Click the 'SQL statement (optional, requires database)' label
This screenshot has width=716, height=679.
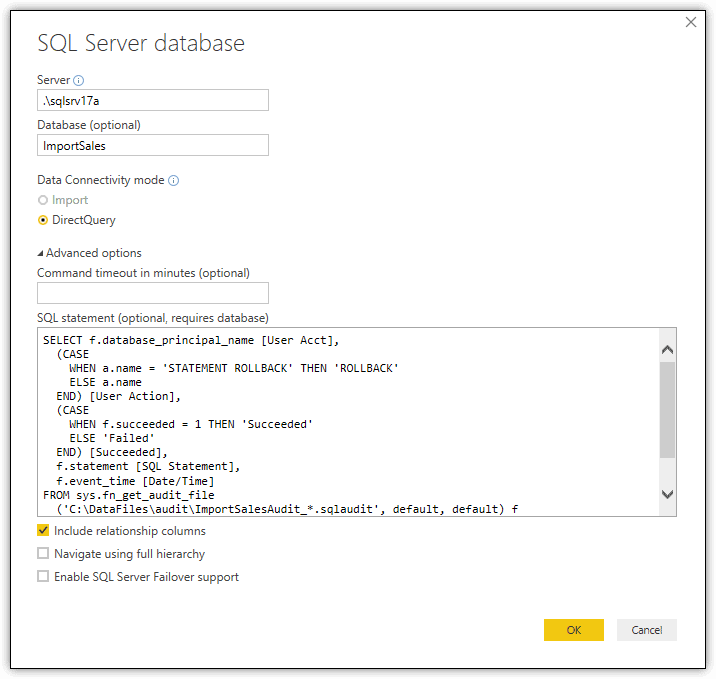click(x=153, y=318)
